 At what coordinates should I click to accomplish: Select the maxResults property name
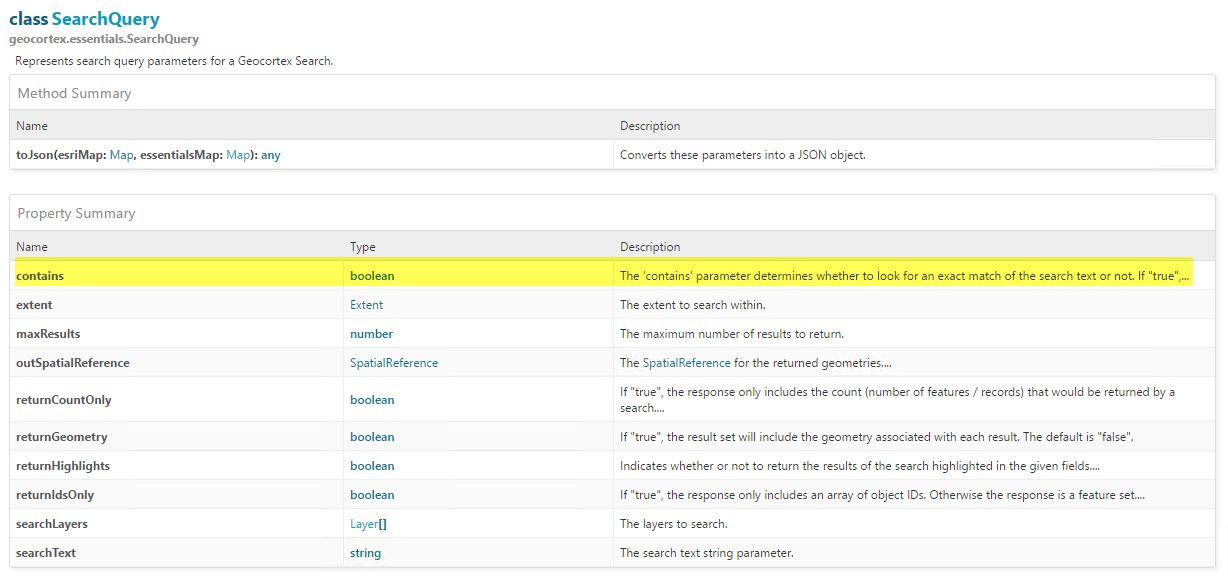(48, 333)
